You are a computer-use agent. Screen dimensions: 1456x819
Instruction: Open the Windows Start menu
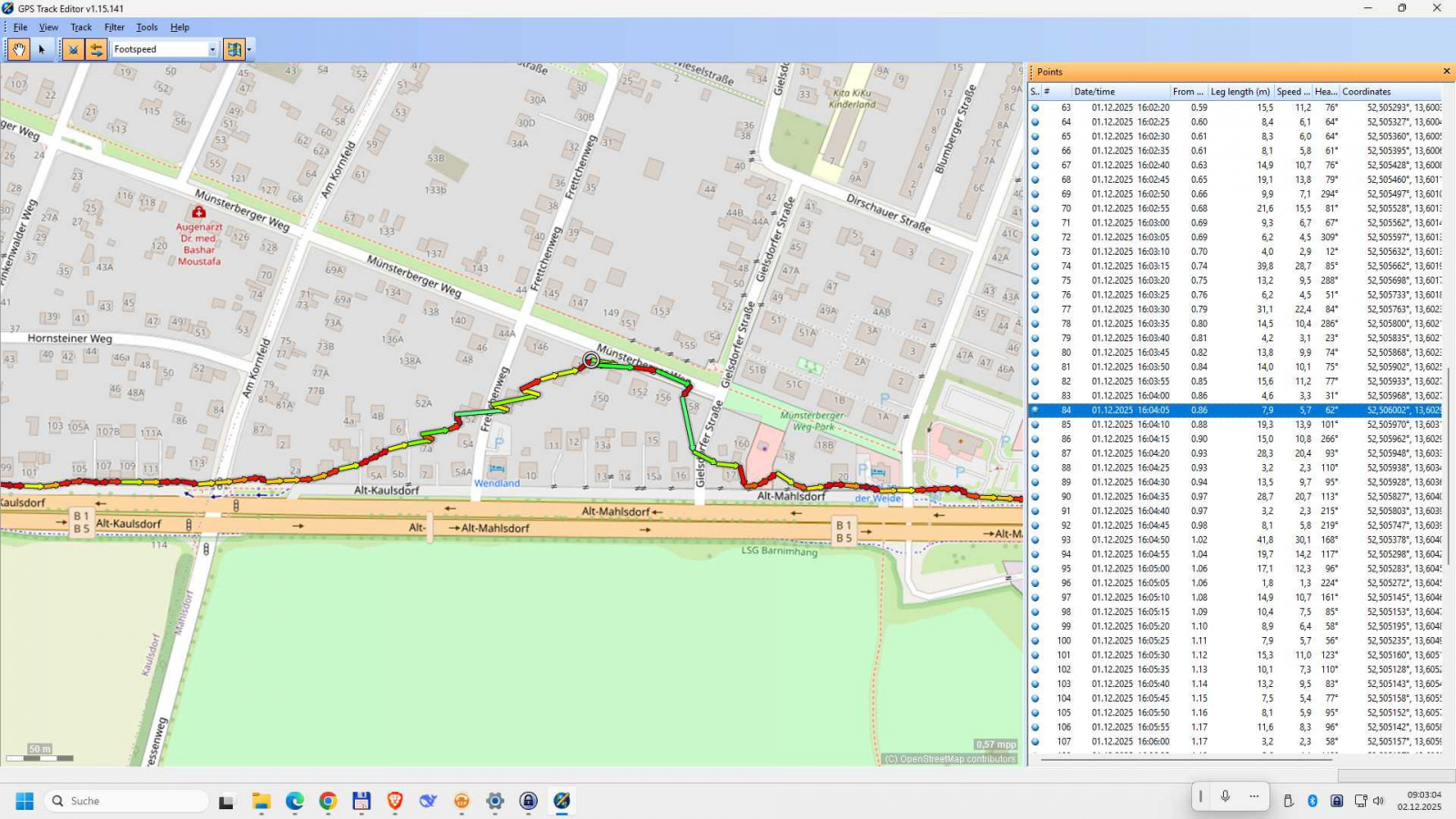pos(25,801)
